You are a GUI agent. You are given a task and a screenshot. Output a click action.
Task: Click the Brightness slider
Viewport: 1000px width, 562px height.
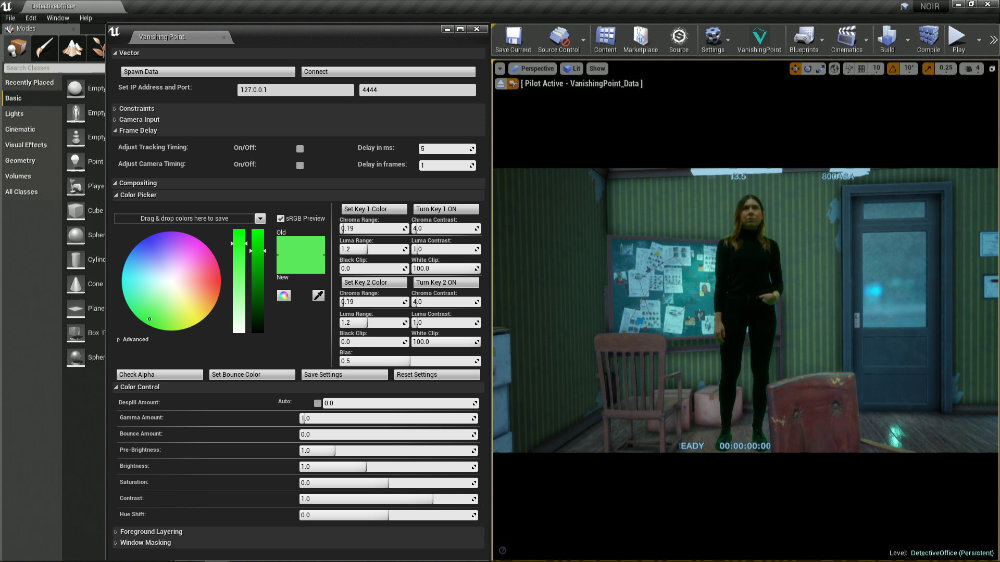pos(388,466)
